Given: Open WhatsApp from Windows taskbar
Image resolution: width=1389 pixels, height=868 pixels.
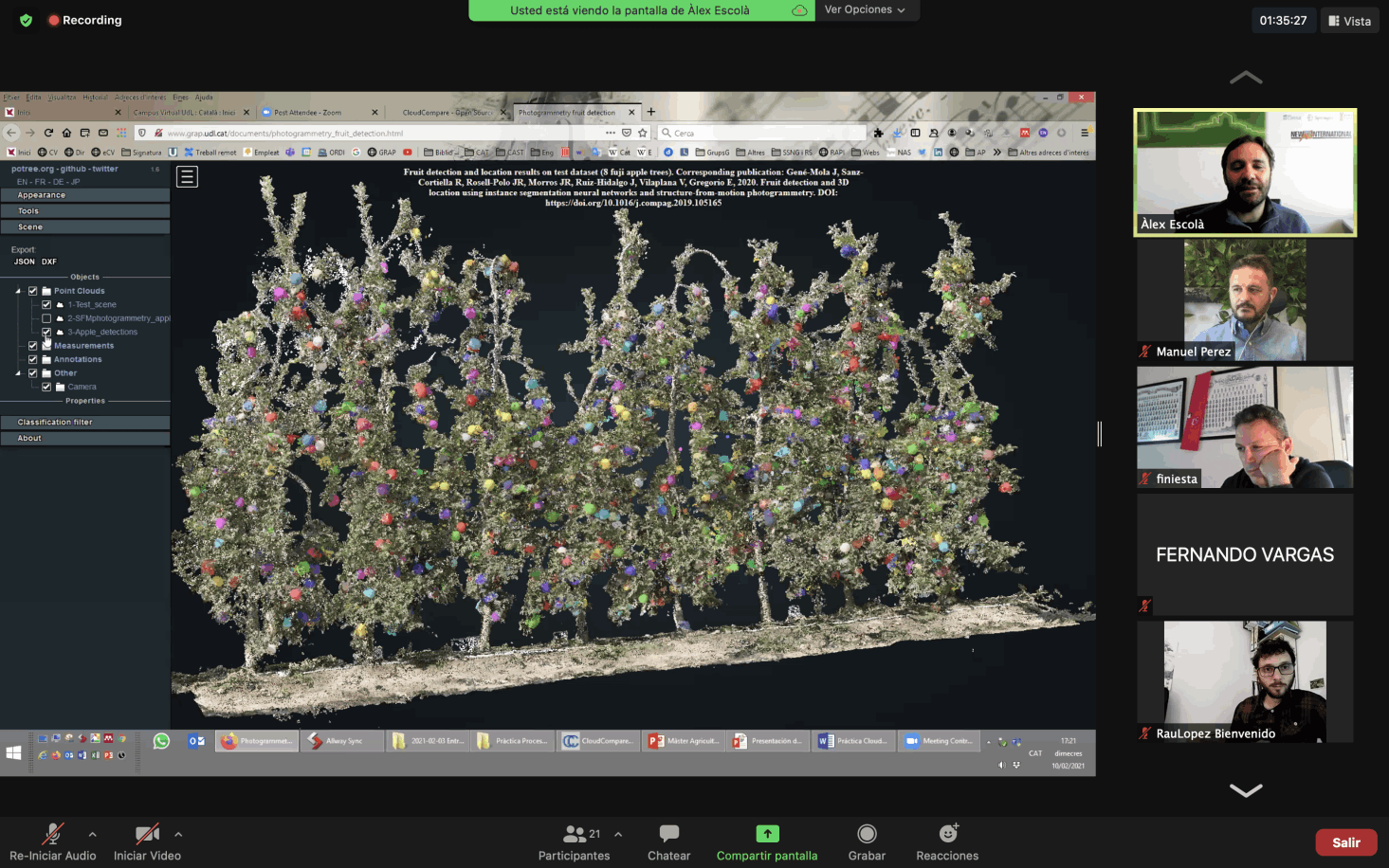Looking at the screenshot, I should 161,741.
